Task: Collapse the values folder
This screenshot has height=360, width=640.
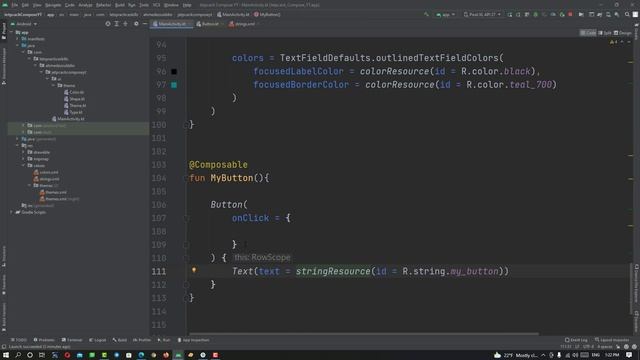Action: [x=24, y=165]
